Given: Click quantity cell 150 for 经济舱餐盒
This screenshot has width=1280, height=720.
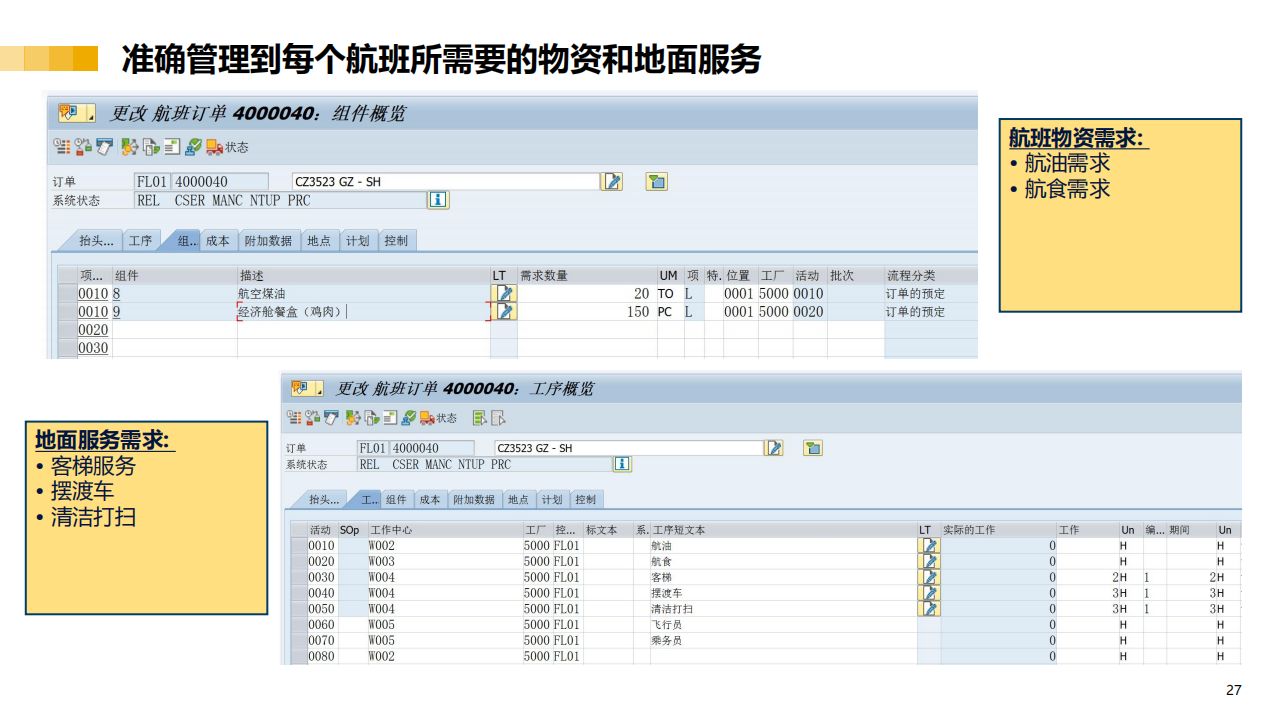Looking at the screenshot, I should coord(587,312).
